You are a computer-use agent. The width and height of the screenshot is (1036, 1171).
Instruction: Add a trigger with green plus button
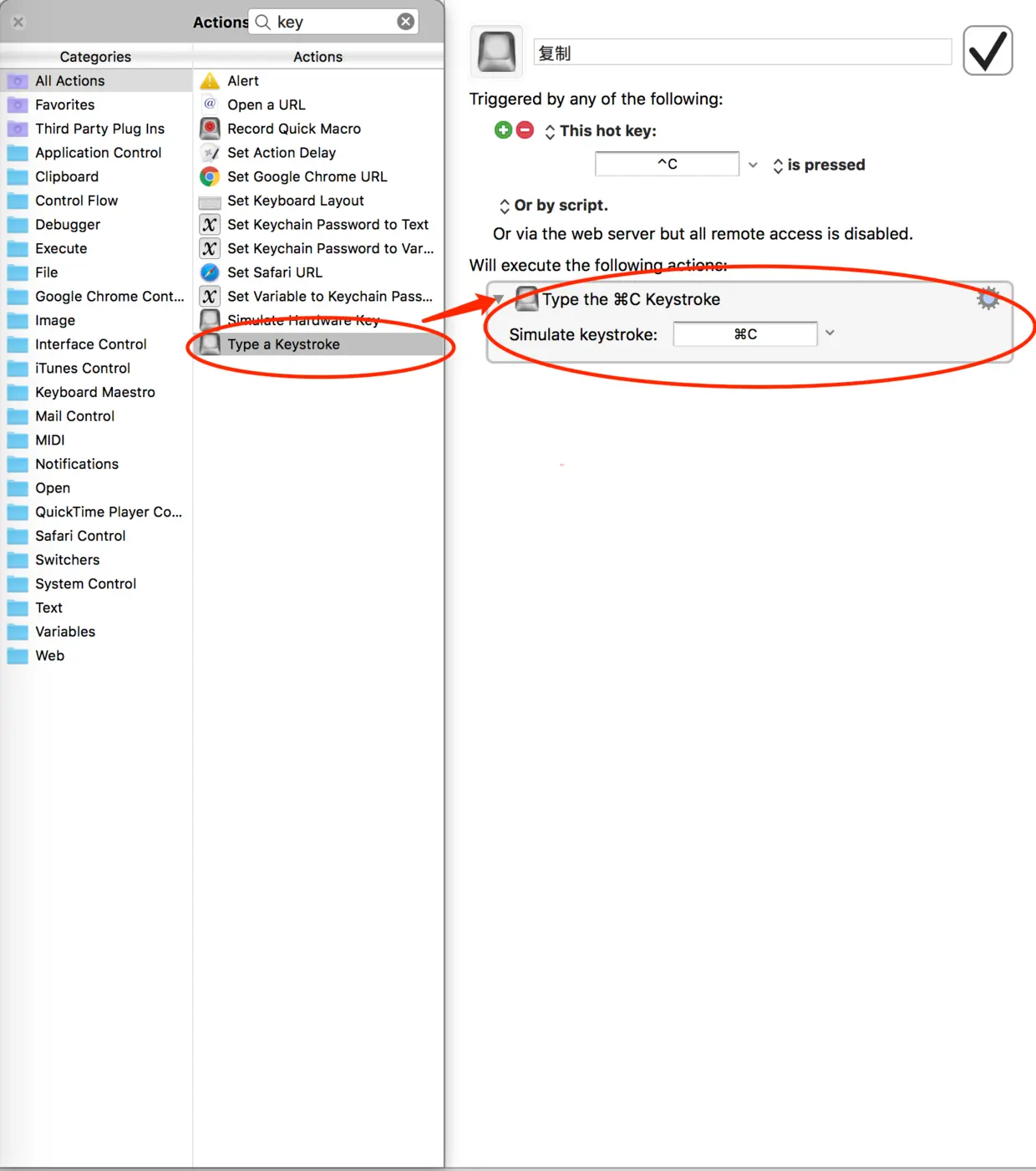tap(503, 130)
